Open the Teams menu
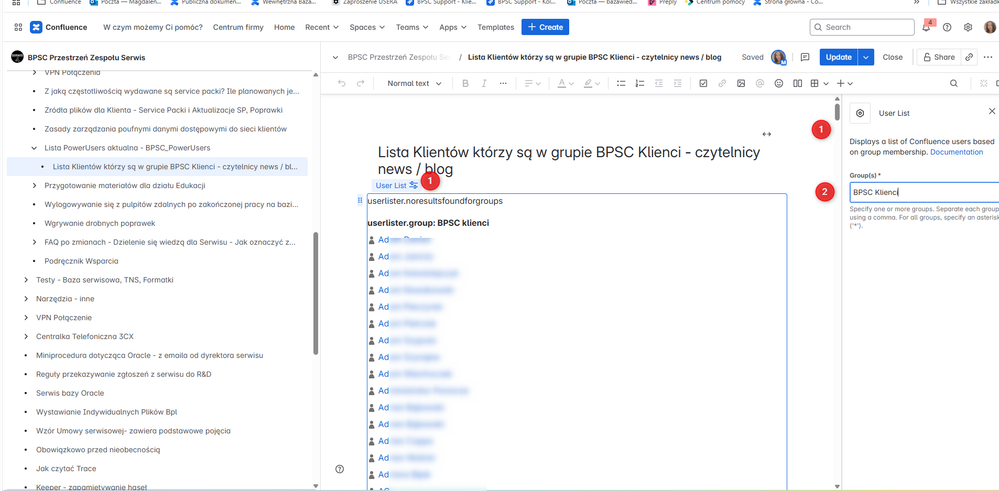Viewport: 999px width, 491px height. pyautogui.click(x=412, y=27)
